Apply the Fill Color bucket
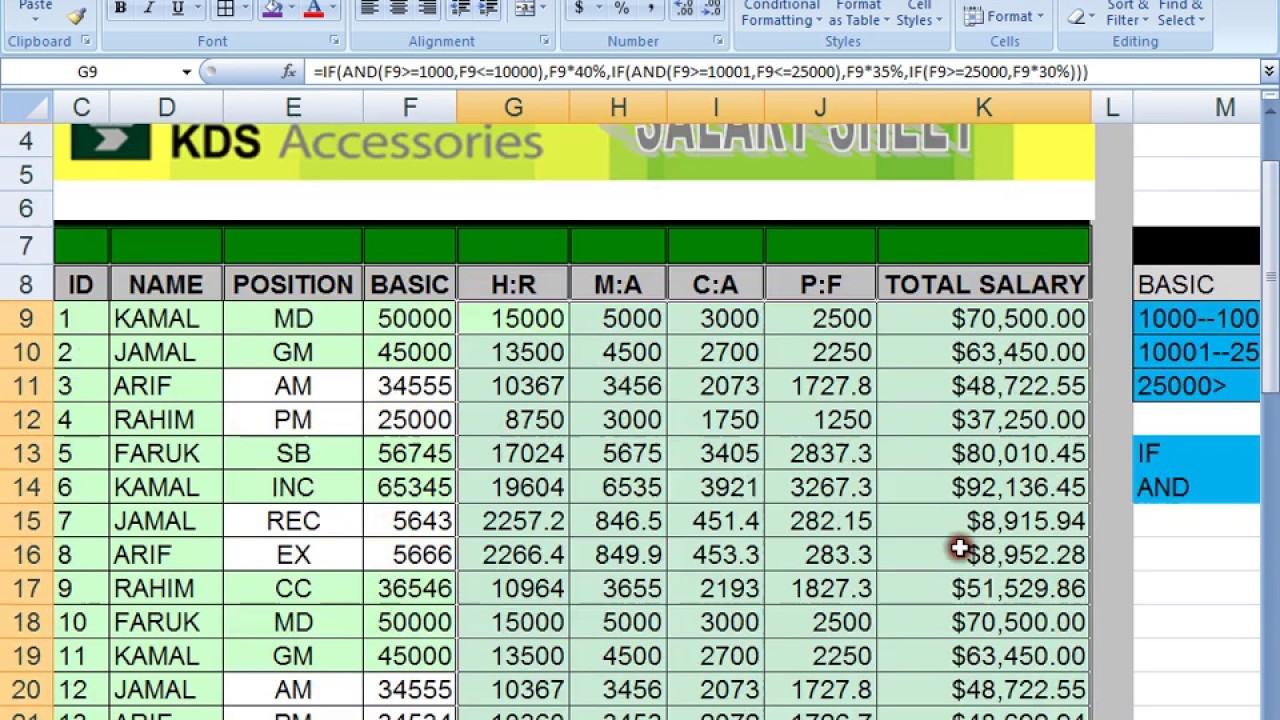Viewport: 1280px width, 720px height. click(x=272, y=9)
